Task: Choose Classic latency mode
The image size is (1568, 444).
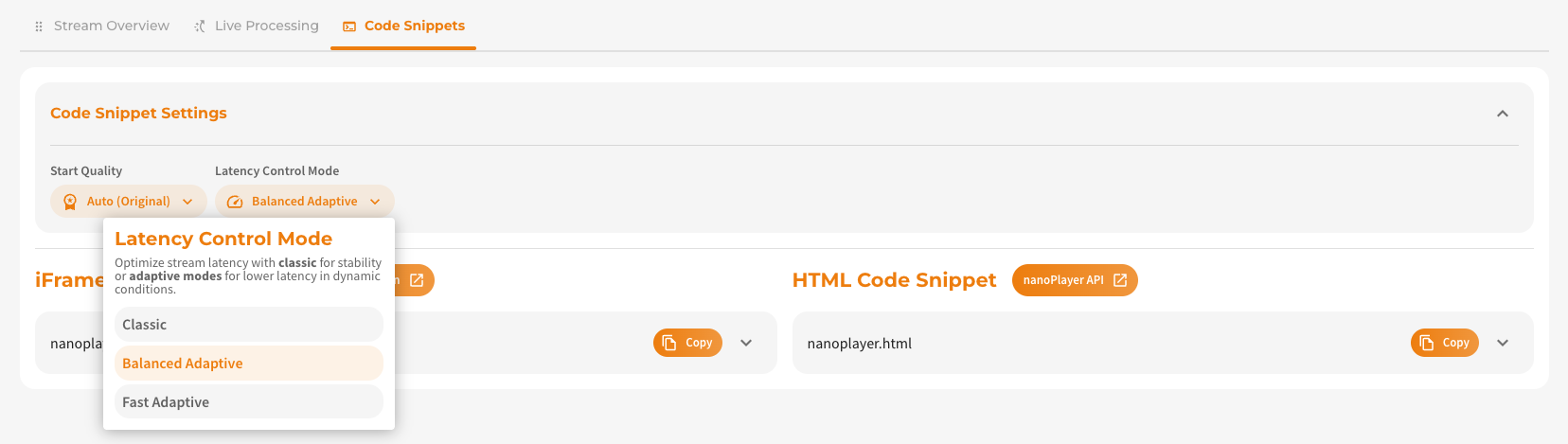Action: [249, 325]
